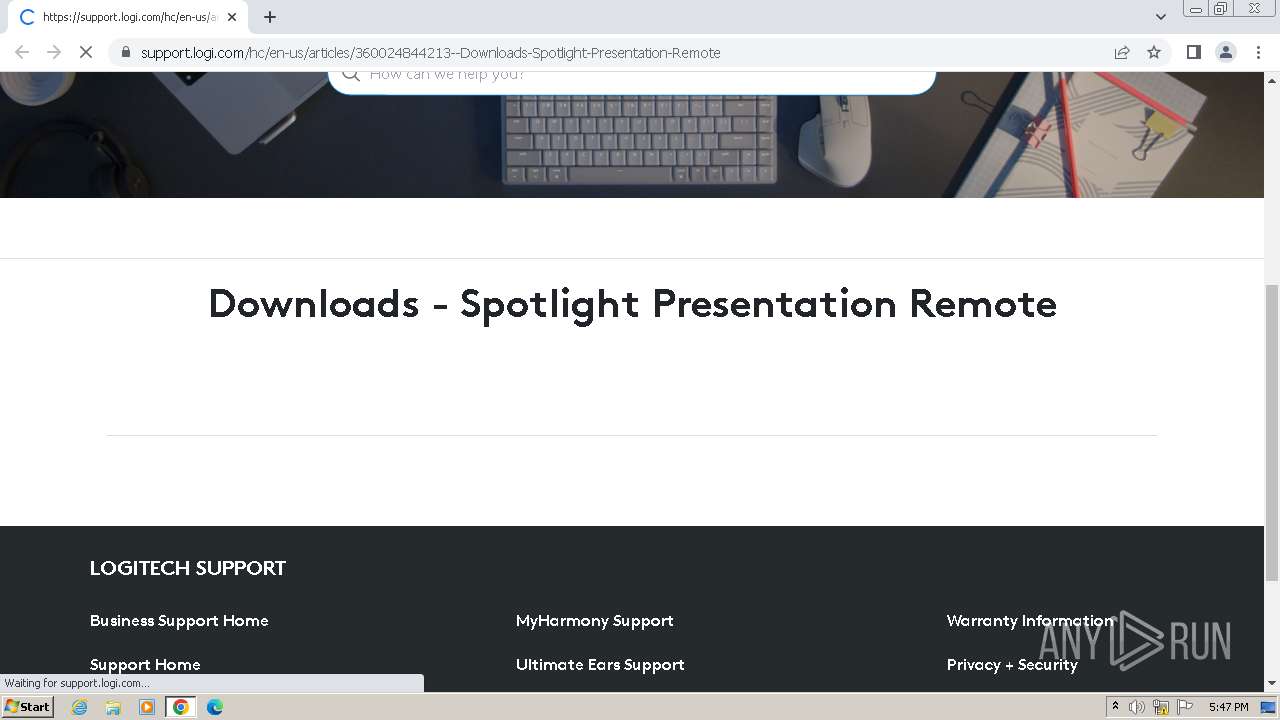
Task: Launch Microsoft Edge from the taskbar
Action: (x=214, y=707)
